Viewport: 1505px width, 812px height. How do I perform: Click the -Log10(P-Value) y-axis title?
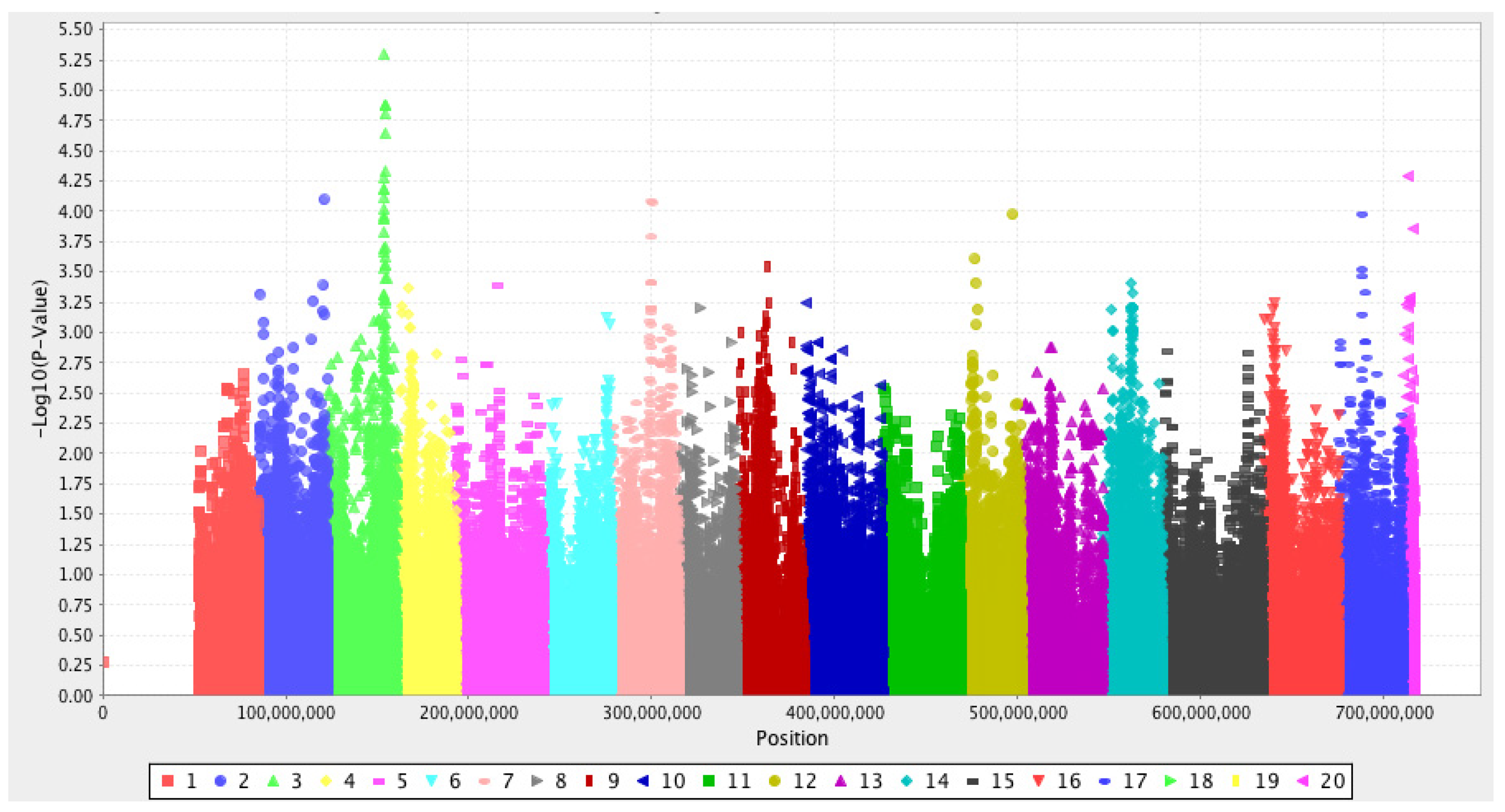(40, 359)
